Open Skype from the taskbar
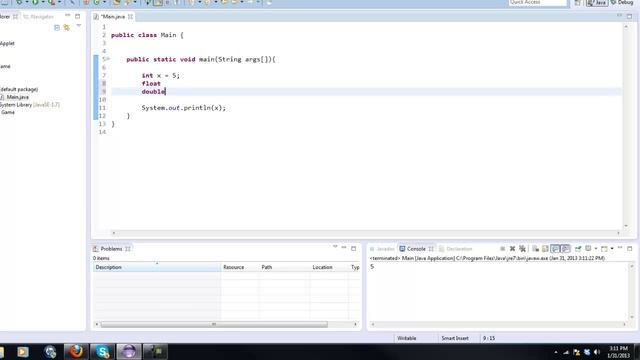 102,351
